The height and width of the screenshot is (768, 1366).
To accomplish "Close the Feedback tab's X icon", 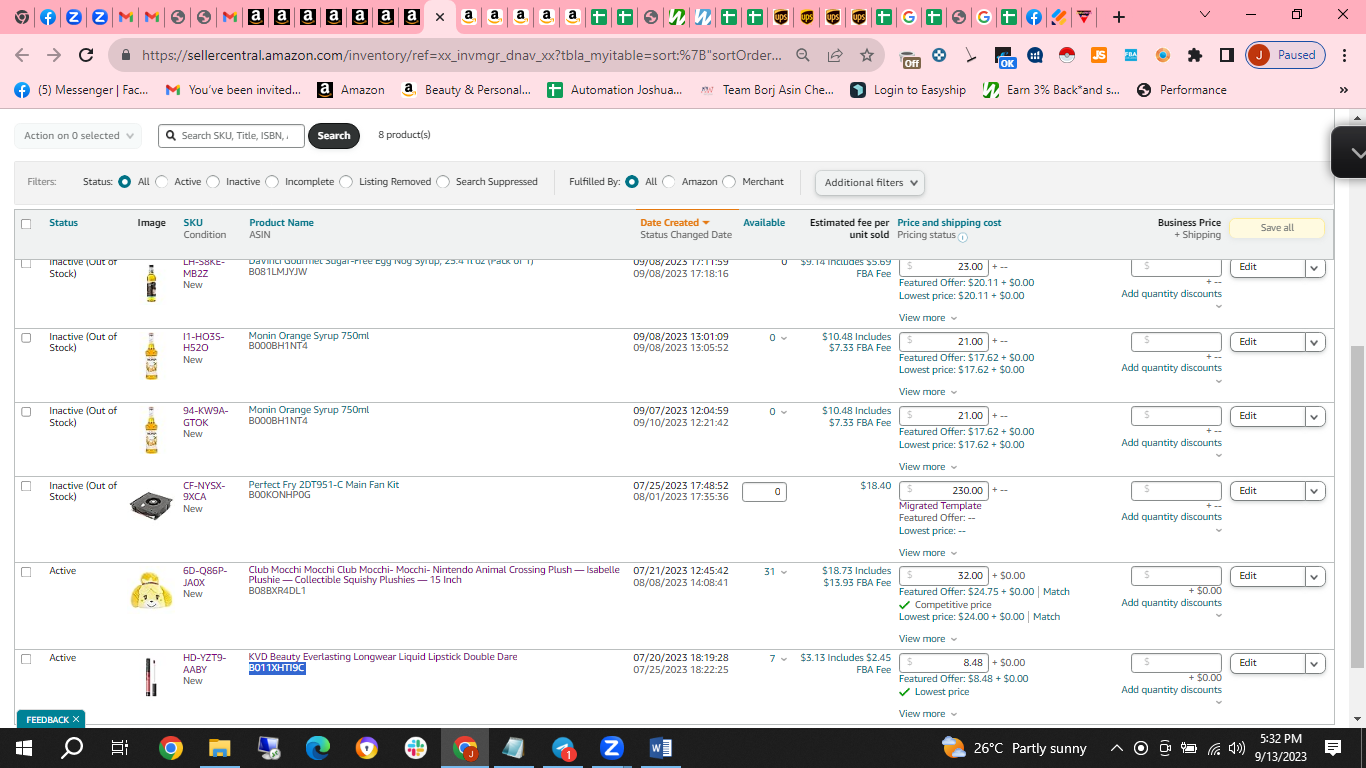I will pyautogui.click(x=75, y=719).
